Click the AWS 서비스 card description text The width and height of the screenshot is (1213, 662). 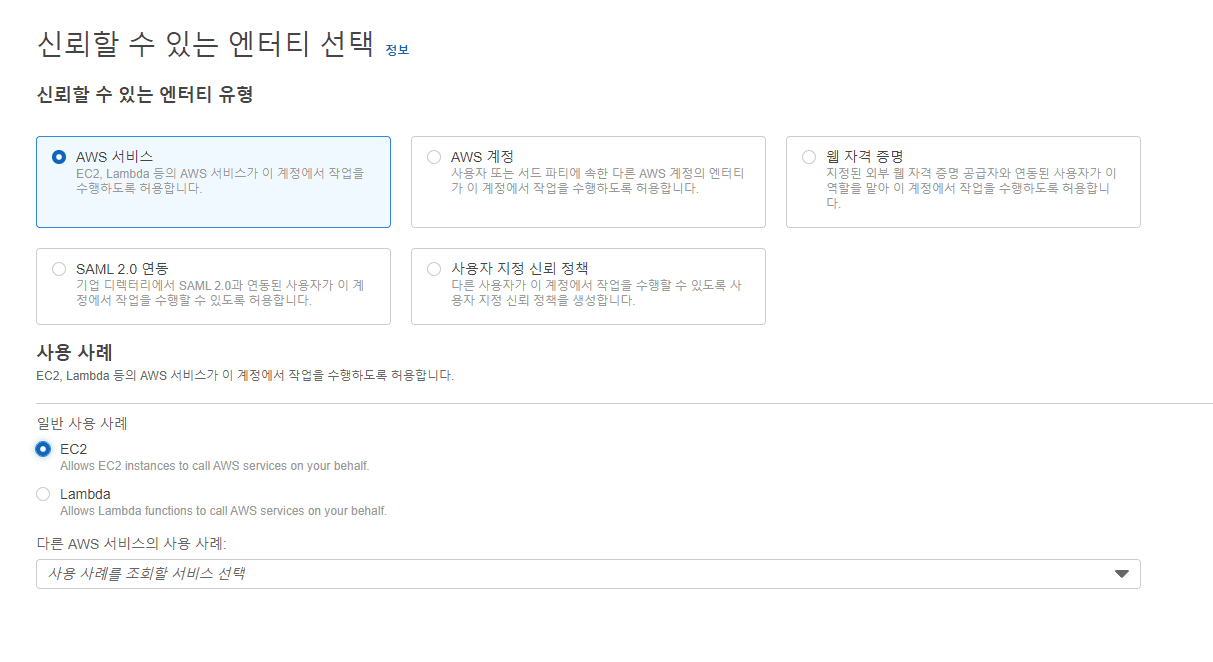pos(220,180)
